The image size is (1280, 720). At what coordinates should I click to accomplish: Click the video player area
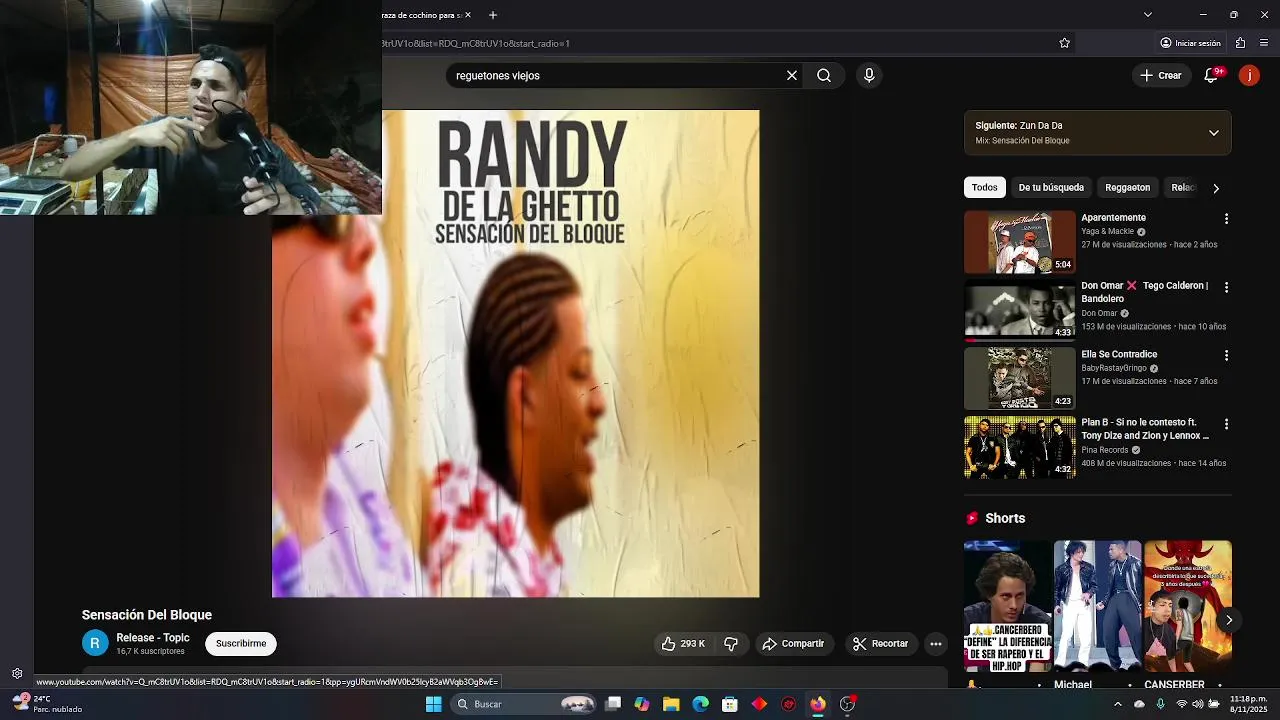click(x=515, y=353)
